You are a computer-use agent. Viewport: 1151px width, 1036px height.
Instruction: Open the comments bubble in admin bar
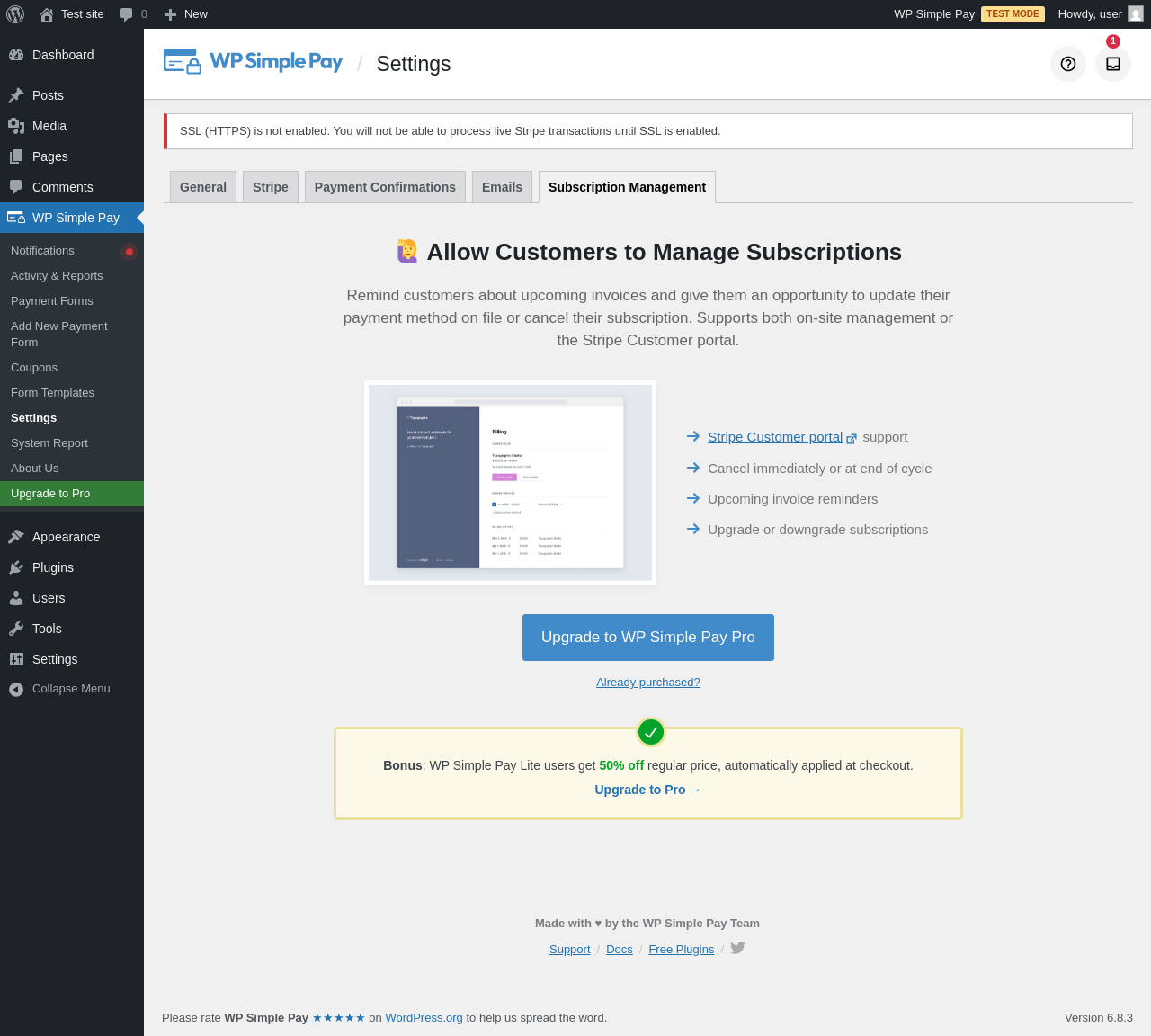point(127,14)
